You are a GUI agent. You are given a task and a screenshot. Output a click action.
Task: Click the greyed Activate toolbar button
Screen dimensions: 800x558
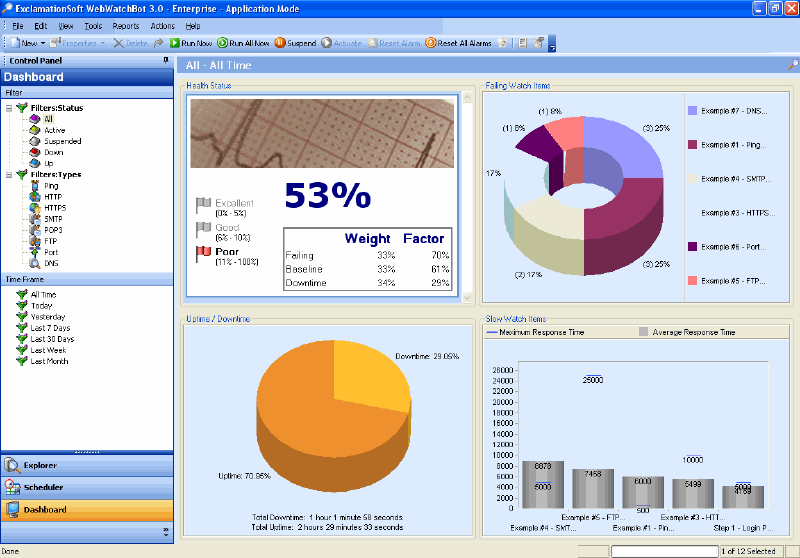click(x=342, y=43)
